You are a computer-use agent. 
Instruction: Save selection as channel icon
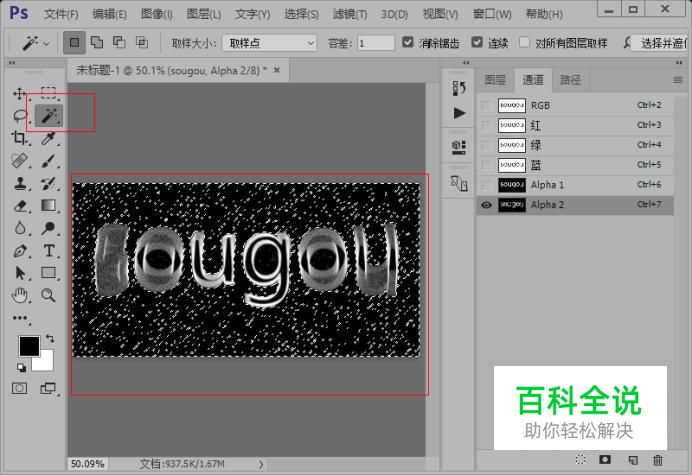605,460
